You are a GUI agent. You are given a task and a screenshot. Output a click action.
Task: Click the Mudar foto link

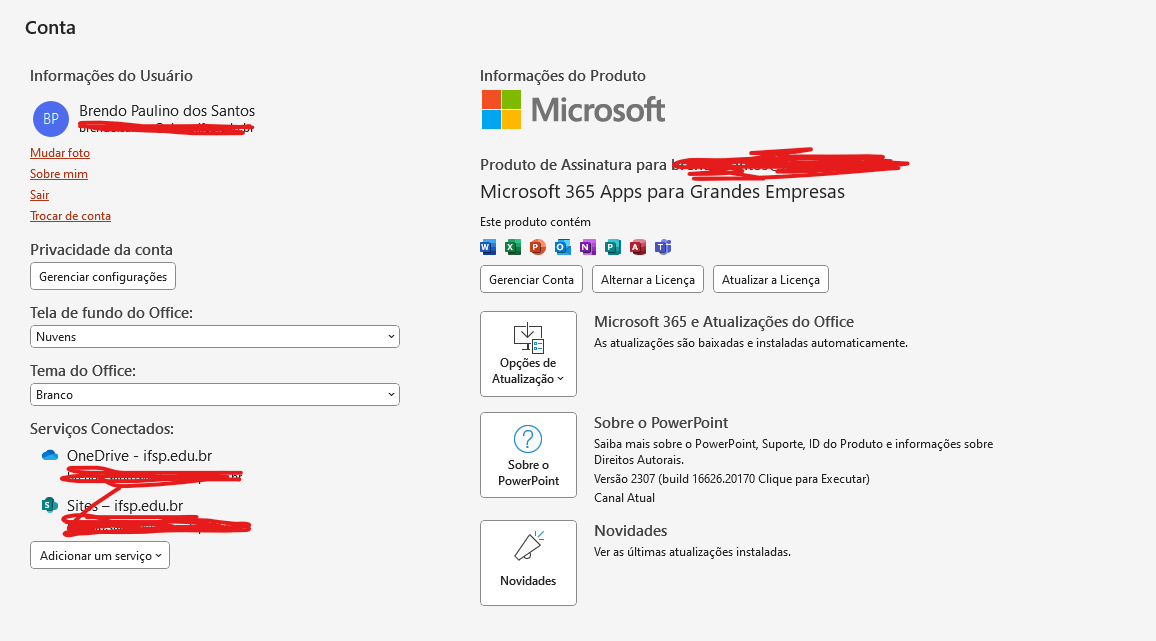(60, 153)
